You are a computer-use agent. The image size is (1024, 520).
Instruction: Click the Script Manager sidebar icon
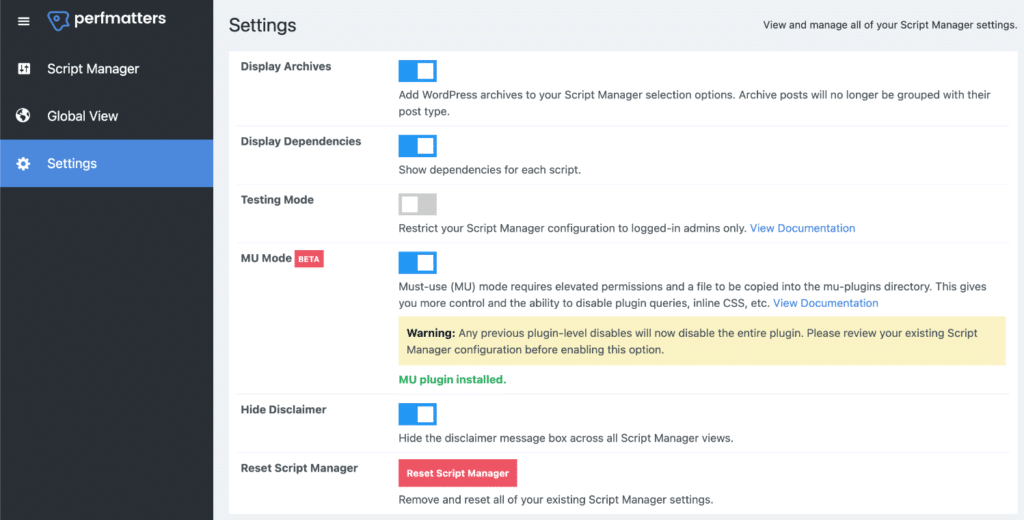point(24,69)
